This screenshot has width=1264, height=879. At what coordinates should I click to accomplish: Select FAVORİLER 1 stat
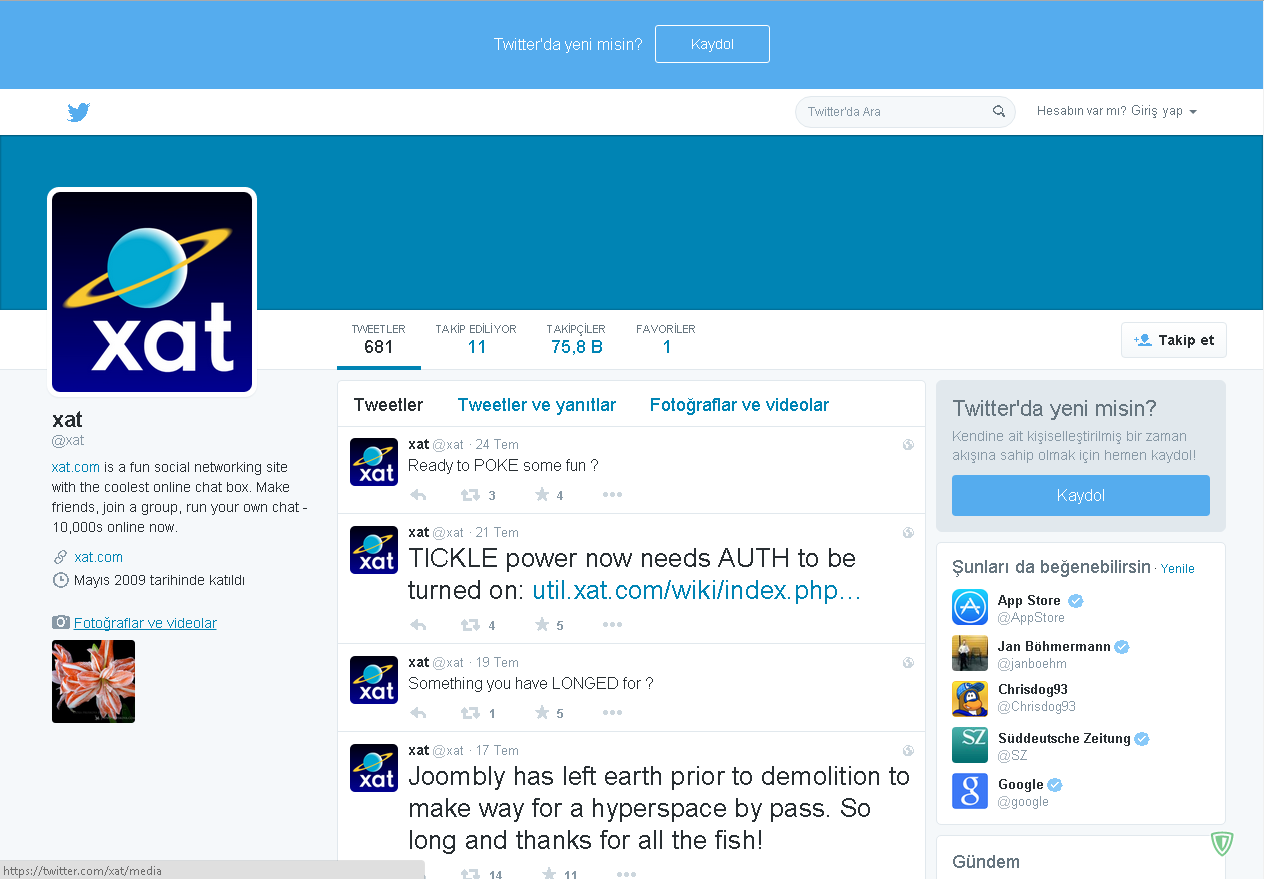[x=666, y=339]
